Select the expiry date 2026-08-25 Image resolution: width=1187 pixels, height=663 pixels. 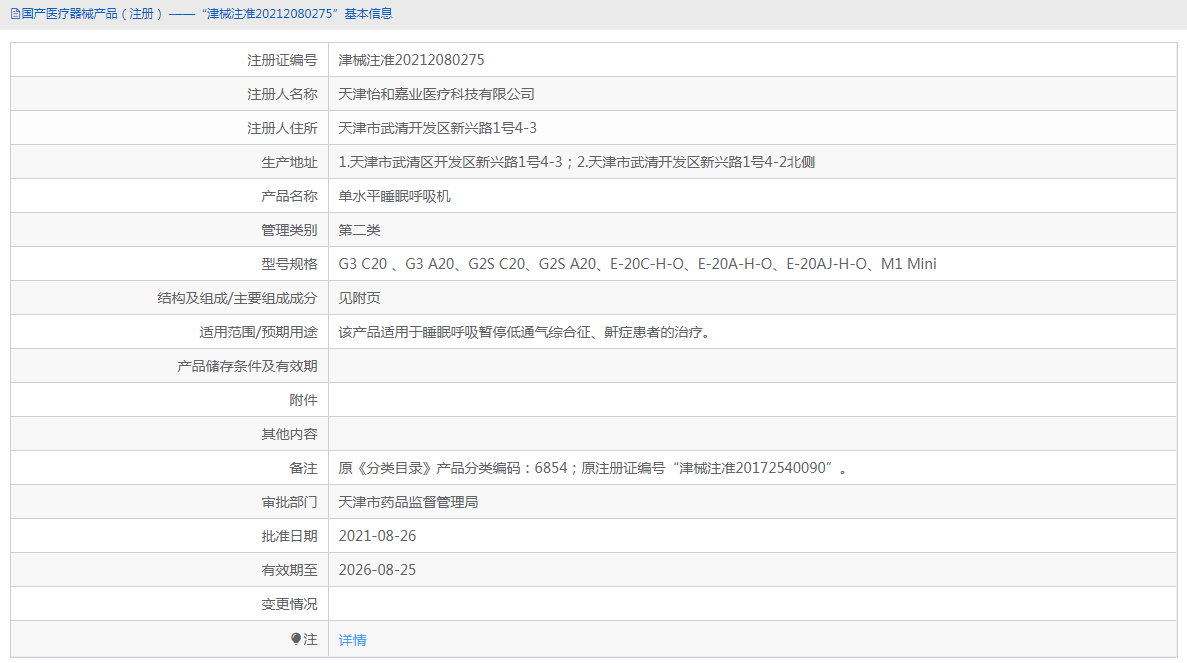click(x=378, y=569)
